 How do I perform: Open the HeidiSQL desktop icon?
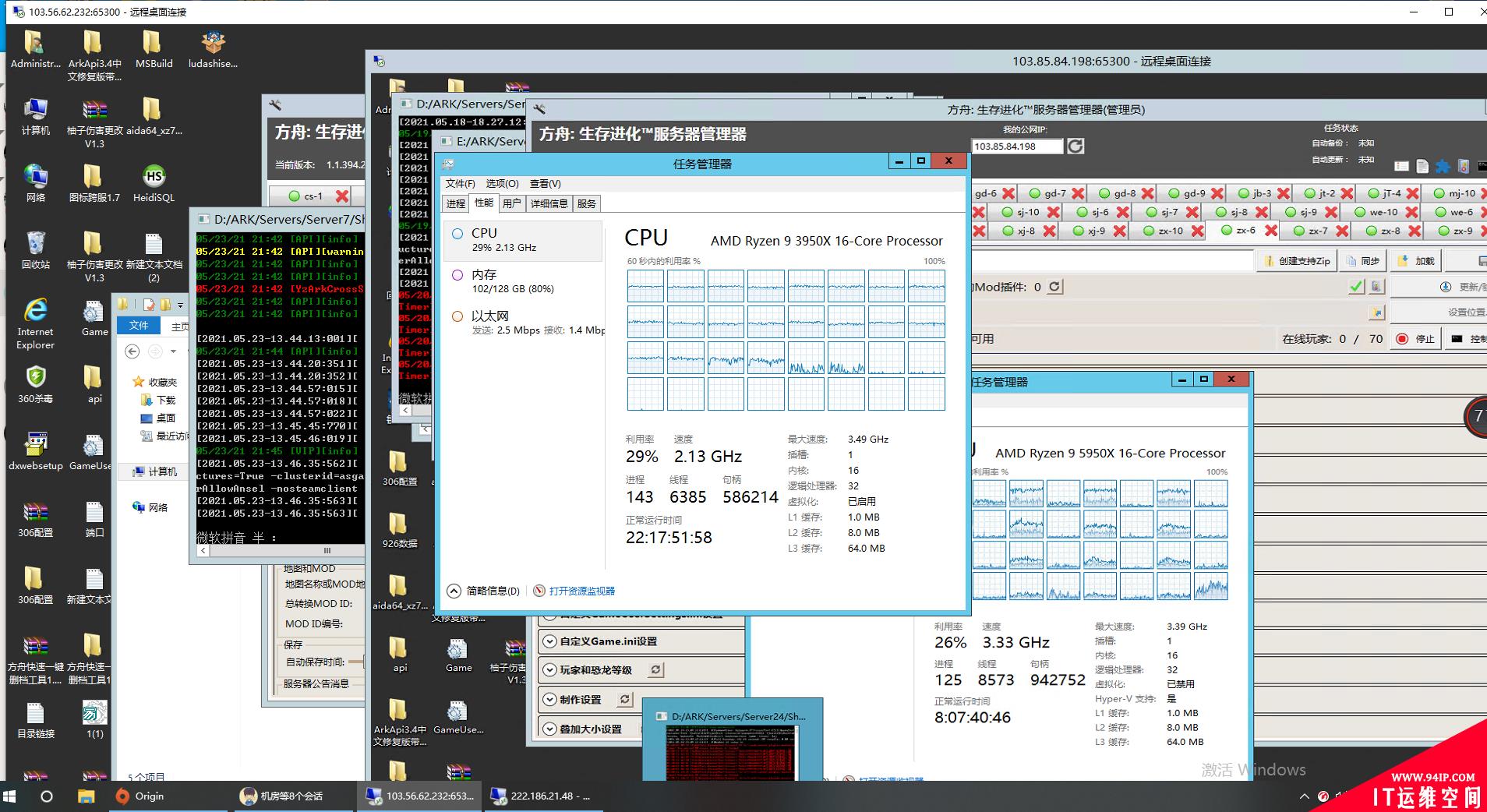click(154, 183)
